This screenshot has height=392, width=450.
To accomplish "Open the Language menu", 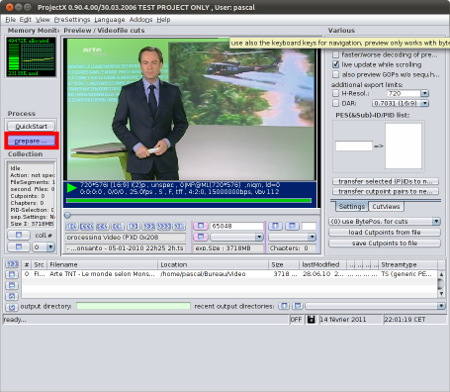I will [x=110, y=20].
